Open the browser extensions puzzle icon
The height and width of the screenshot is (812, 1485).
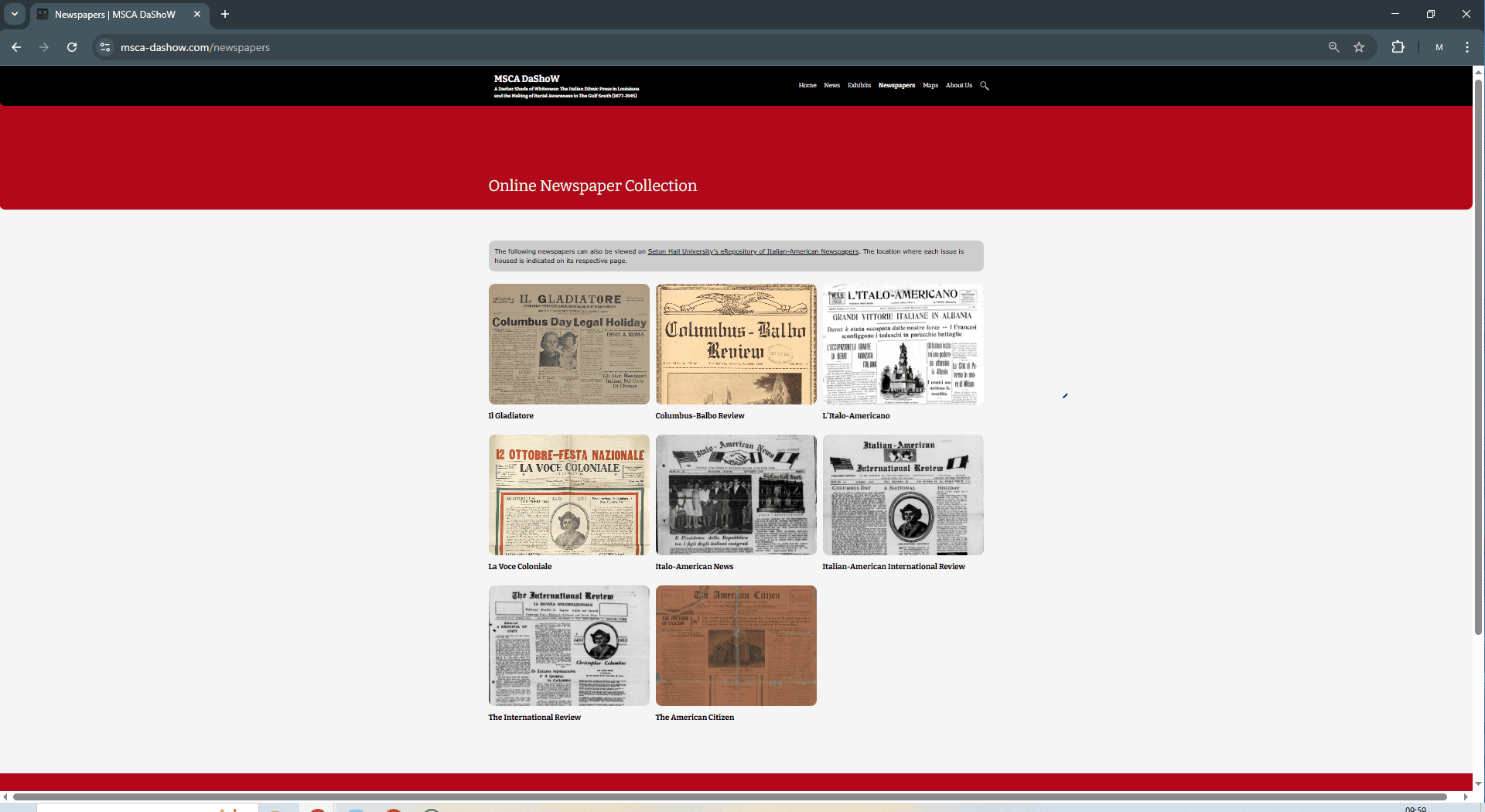pyautogui.click(x=1398, y=47)
